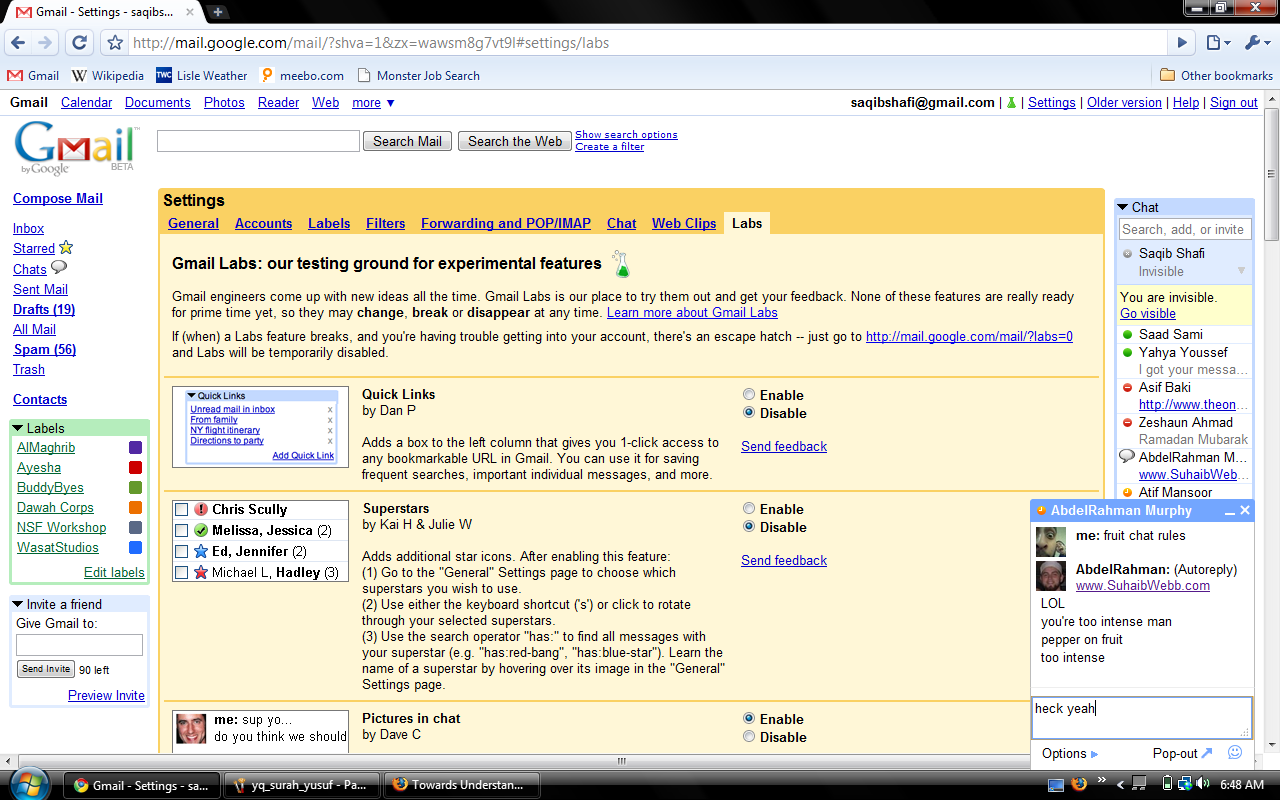Collapse the Quick Links preview box header
The height and width of the screenshot is (800, 1280).
[x=191, y=396]
